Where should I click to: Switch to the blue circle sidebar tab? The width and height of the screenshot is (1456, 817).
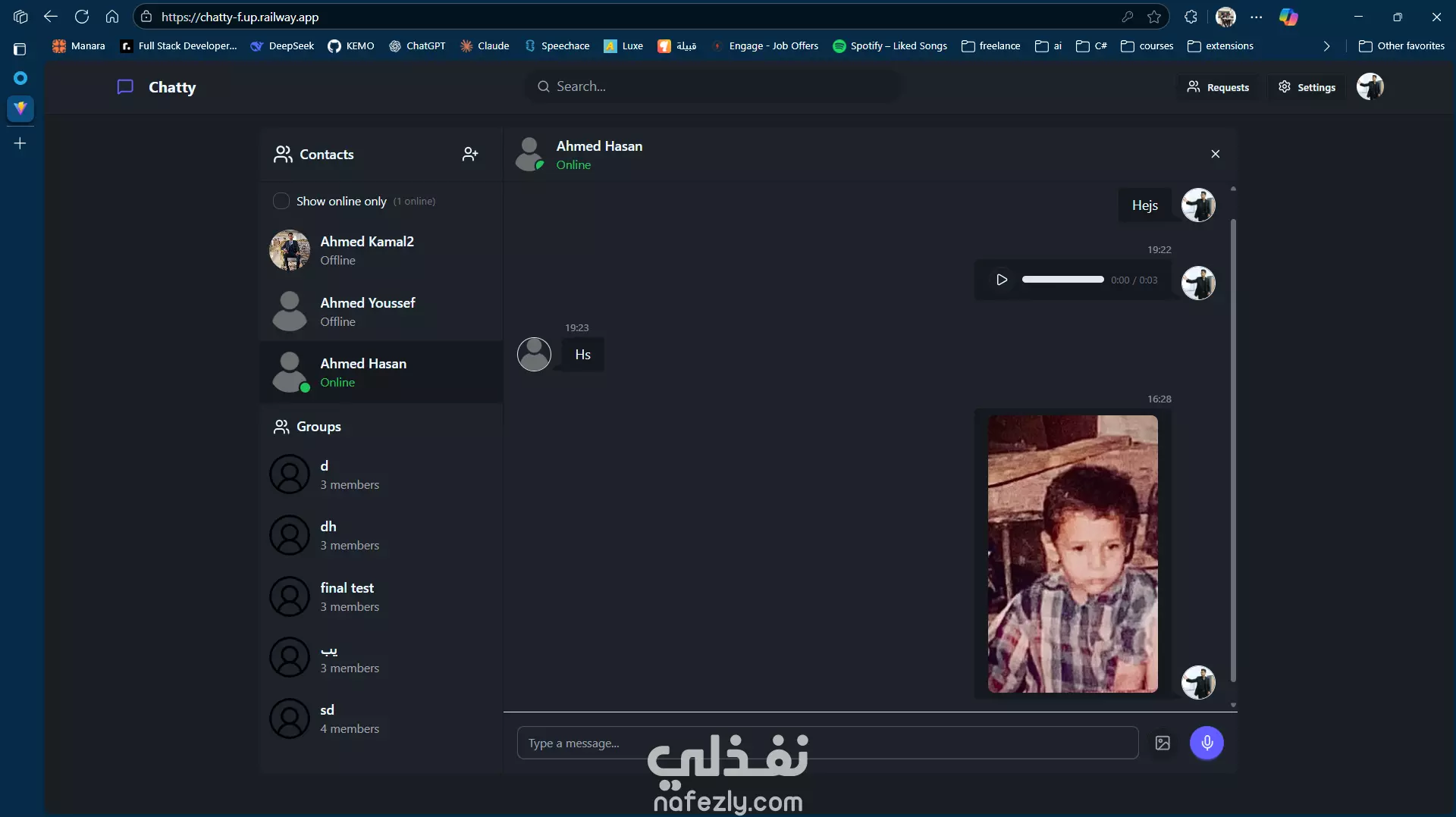(x=20, y=78)
